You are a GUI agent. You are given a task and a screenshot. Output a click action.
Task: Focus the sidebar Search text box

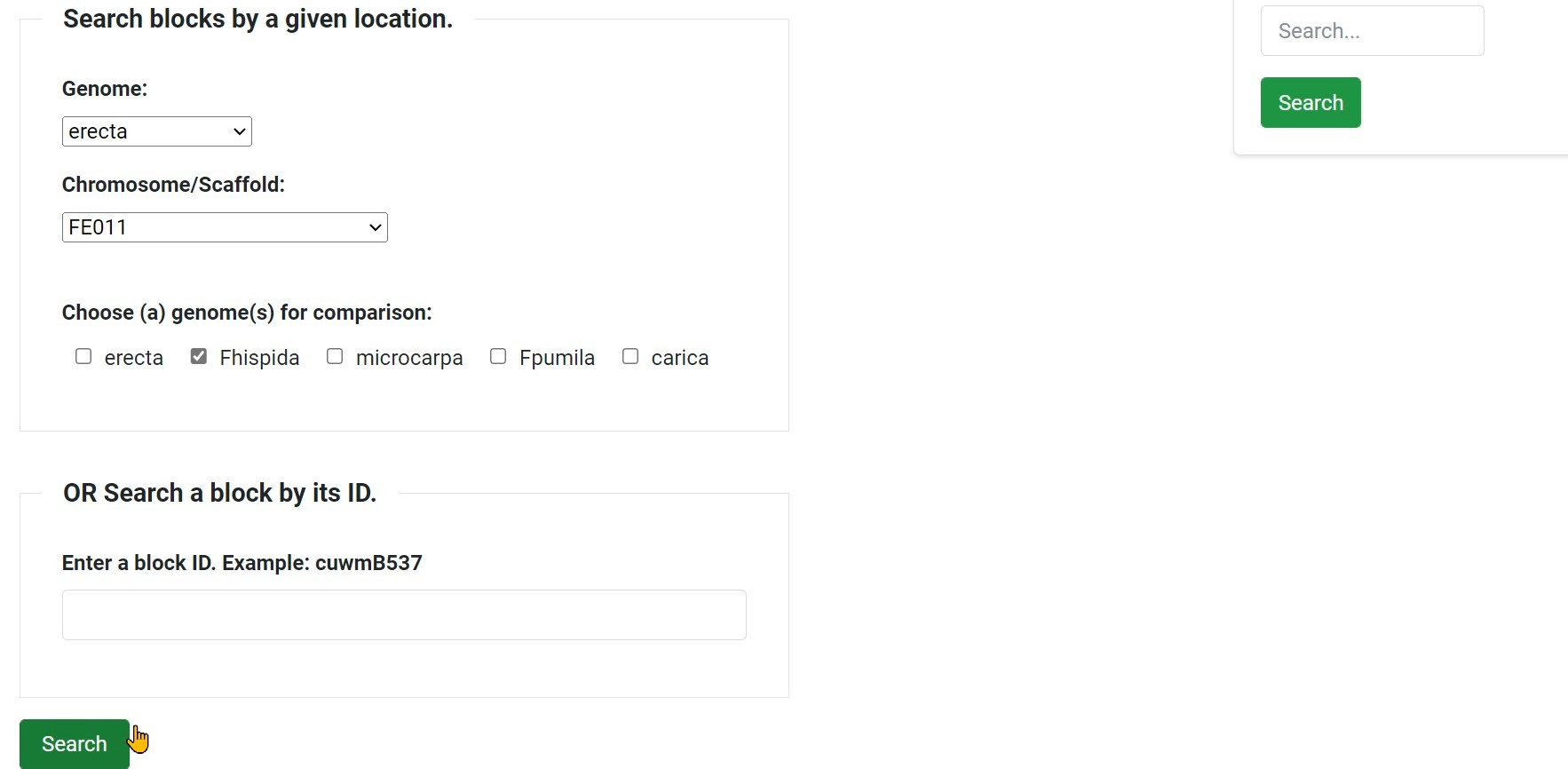point(1372,31)
